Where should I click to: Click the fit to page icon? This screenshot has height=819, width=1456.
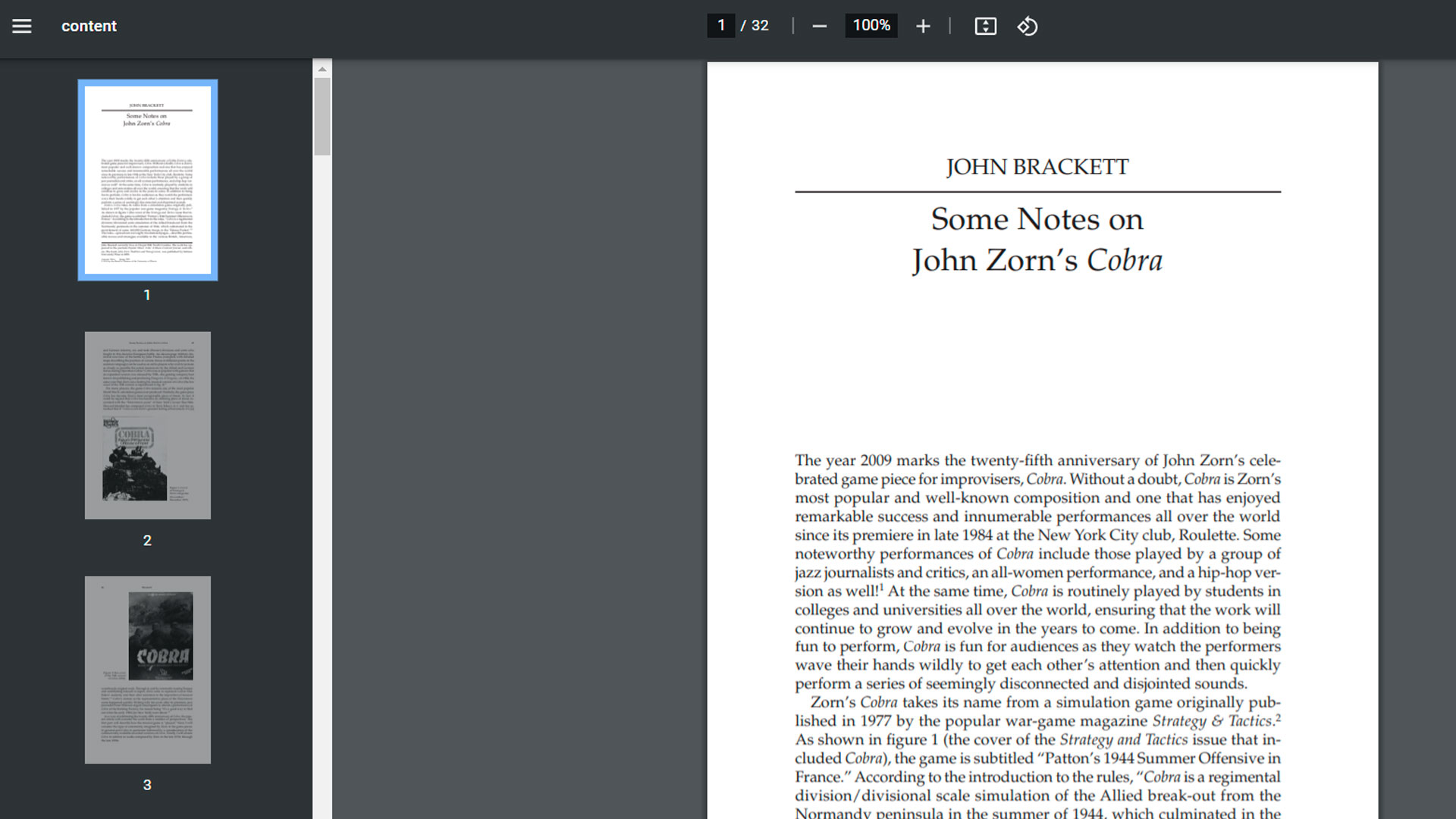coord(985,26)
